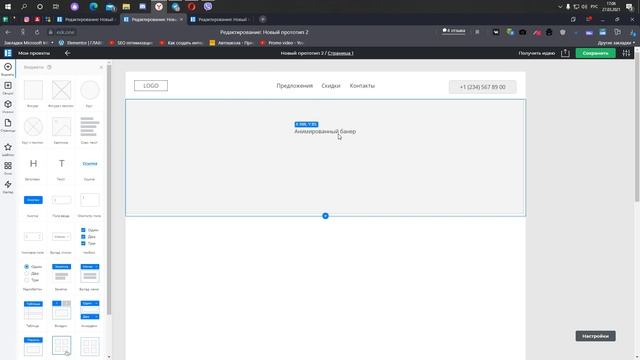The height and width of the screenshot is (360, 640).
Task: Open the lightning bolt sidebar tab
Action: click(x=8, y=187)
